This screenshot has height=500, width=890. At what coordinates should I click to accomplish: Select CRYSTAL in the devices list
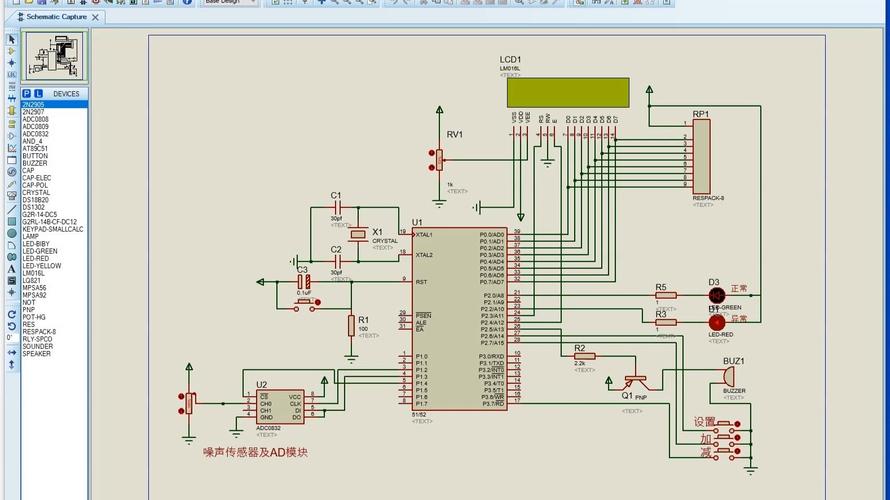54,193
